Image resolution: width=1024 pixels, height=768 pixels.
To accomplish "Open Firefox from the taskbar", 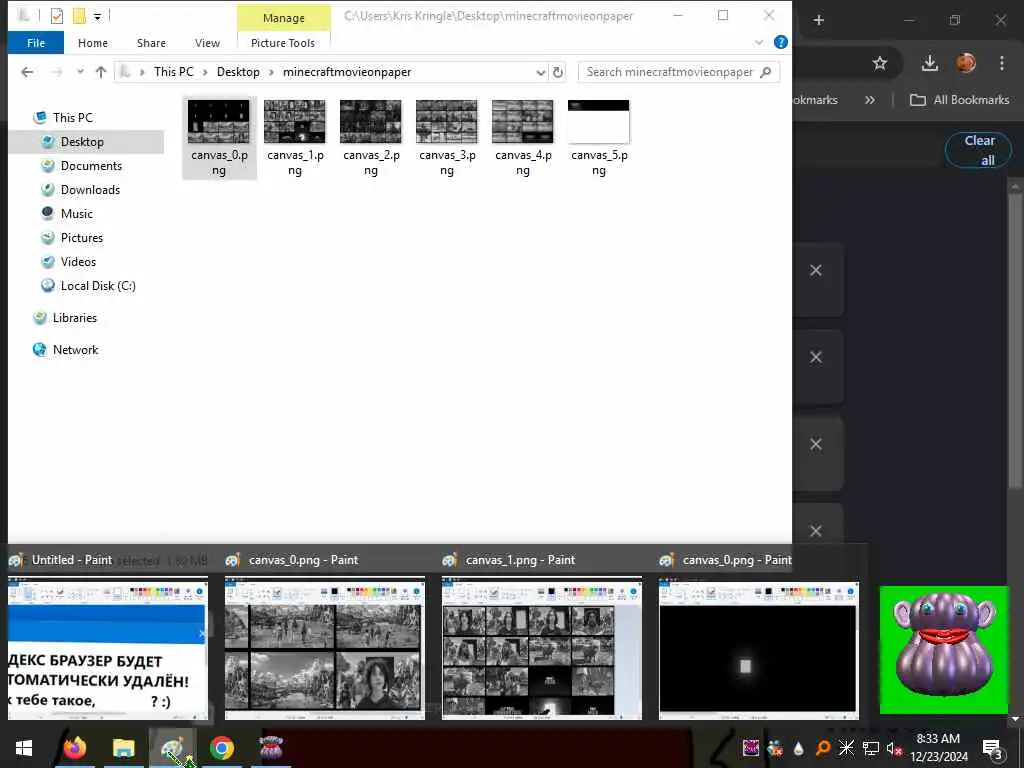I will pyautogui.click(x=74, y=748).
